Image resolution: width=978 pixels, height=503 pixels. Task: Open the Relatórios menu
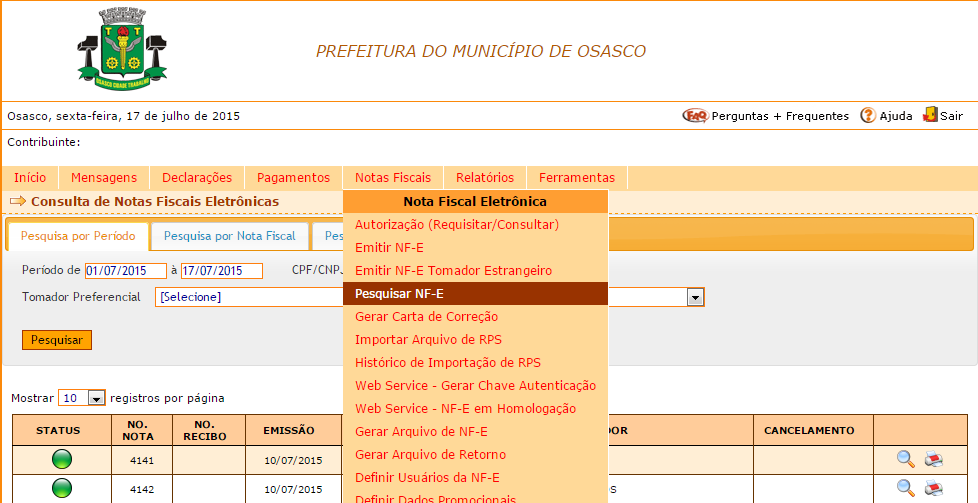(x=484, y=178)
